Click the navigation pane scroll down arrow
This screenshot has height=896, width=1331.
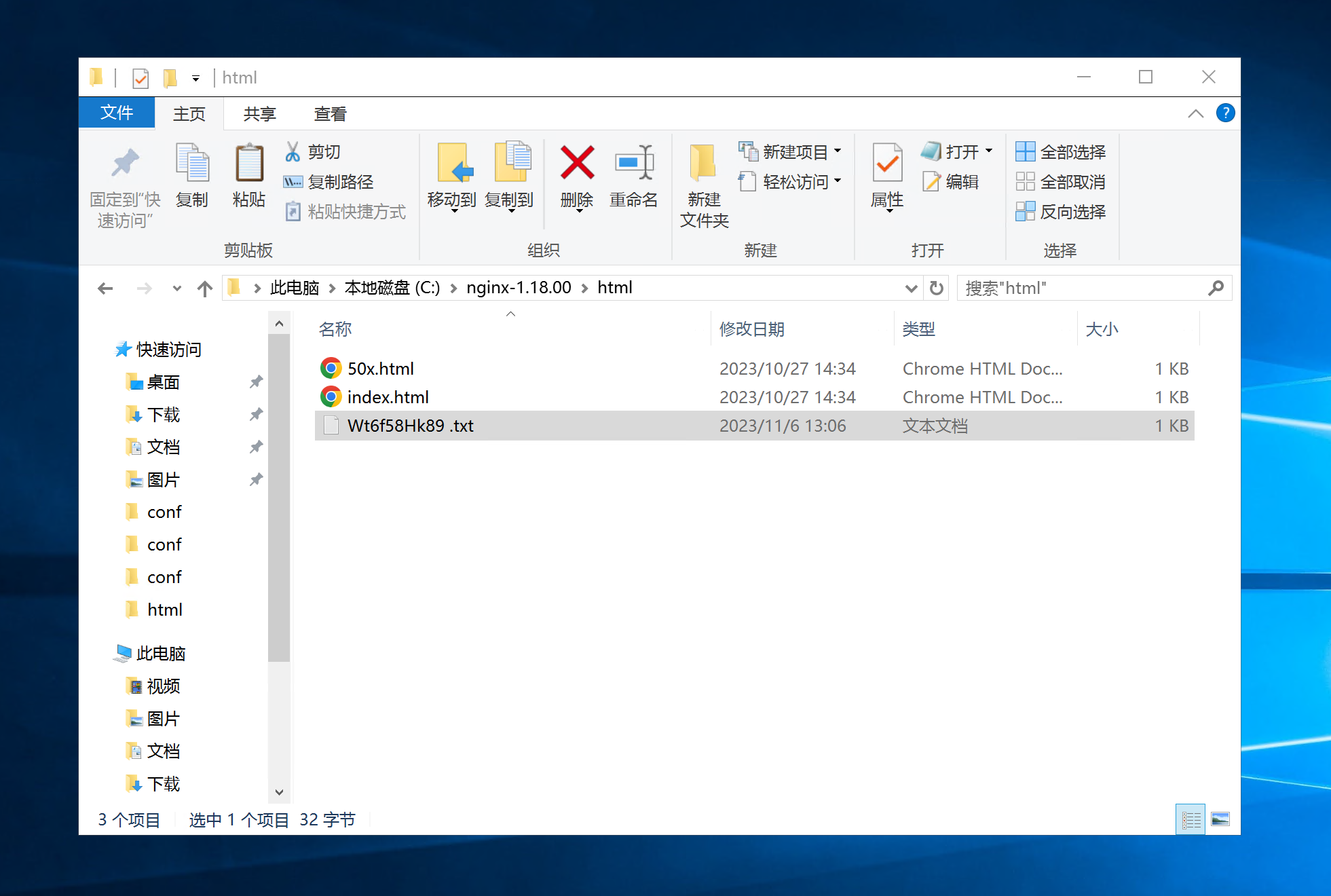(279, 792)
